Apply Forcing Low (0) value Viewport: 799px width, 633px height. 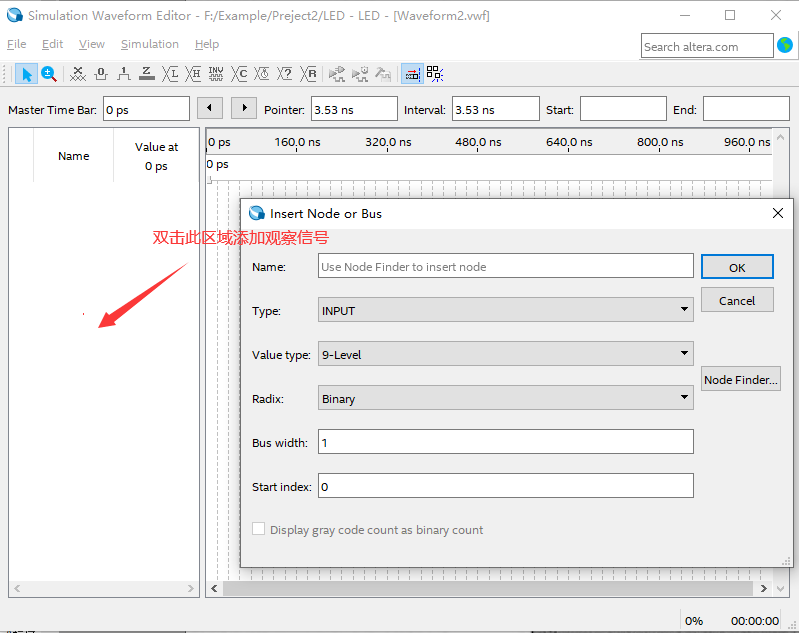[101, 74]
